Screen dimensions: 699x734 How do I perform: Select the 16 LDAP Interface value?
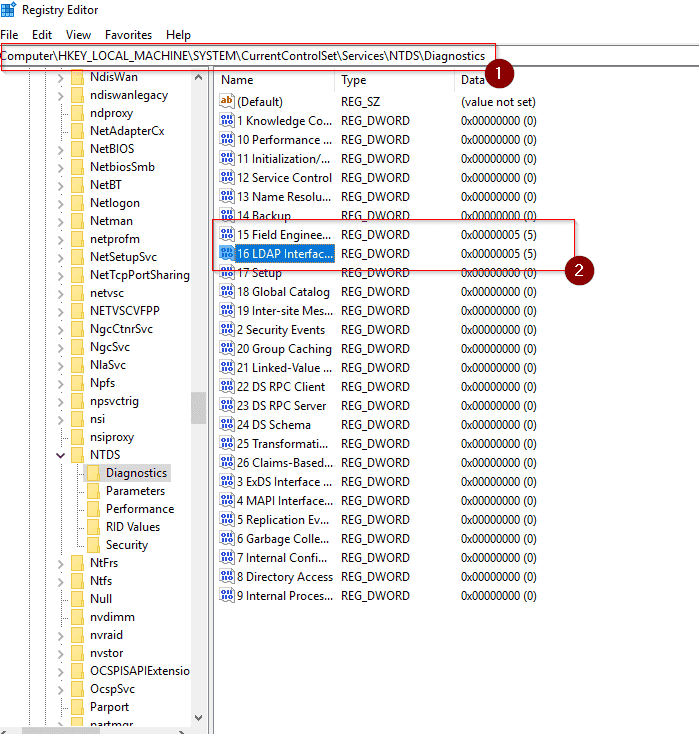click(x=285, y=254)
